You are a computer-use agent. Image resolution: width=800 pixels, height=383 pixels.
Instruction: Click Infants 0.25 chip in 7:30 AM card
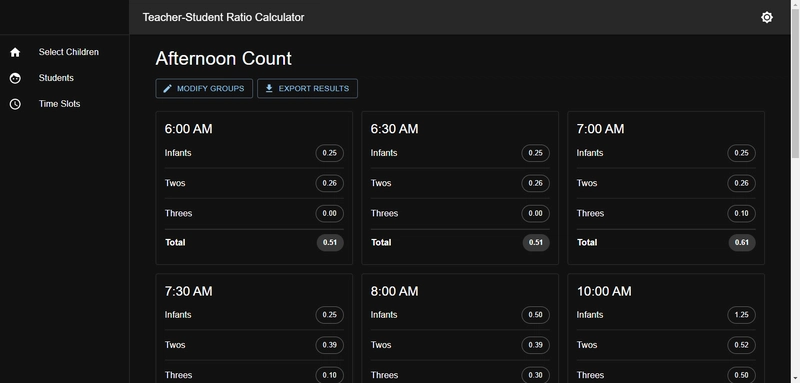[x=330, y=315]
